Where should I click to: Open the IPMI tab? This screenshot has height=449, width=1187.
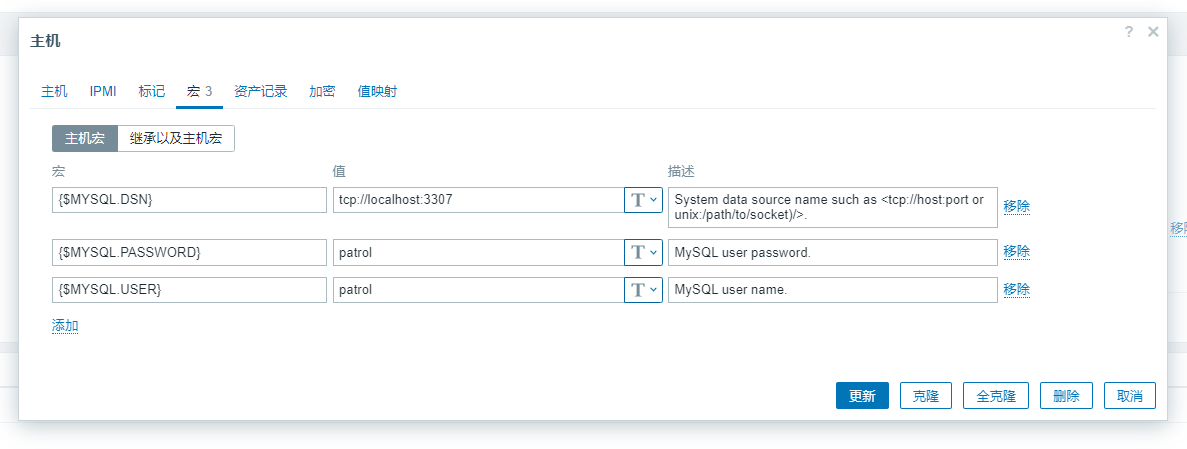point(103,92)
